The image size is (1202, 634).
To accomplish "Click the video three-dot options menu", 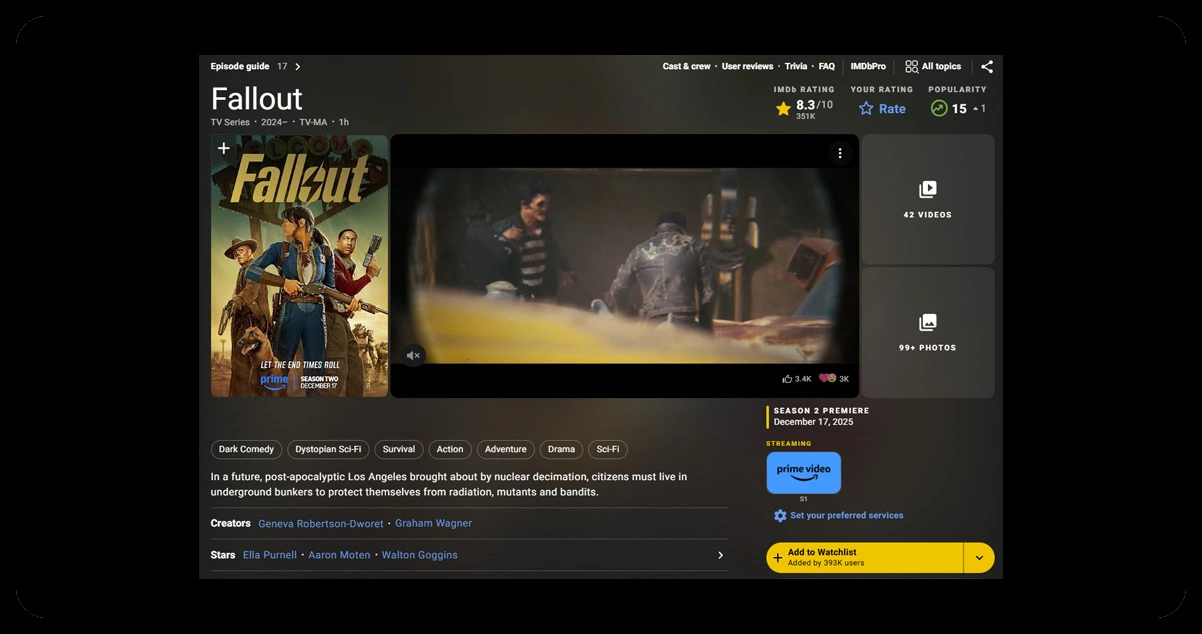I will point(840,153).
